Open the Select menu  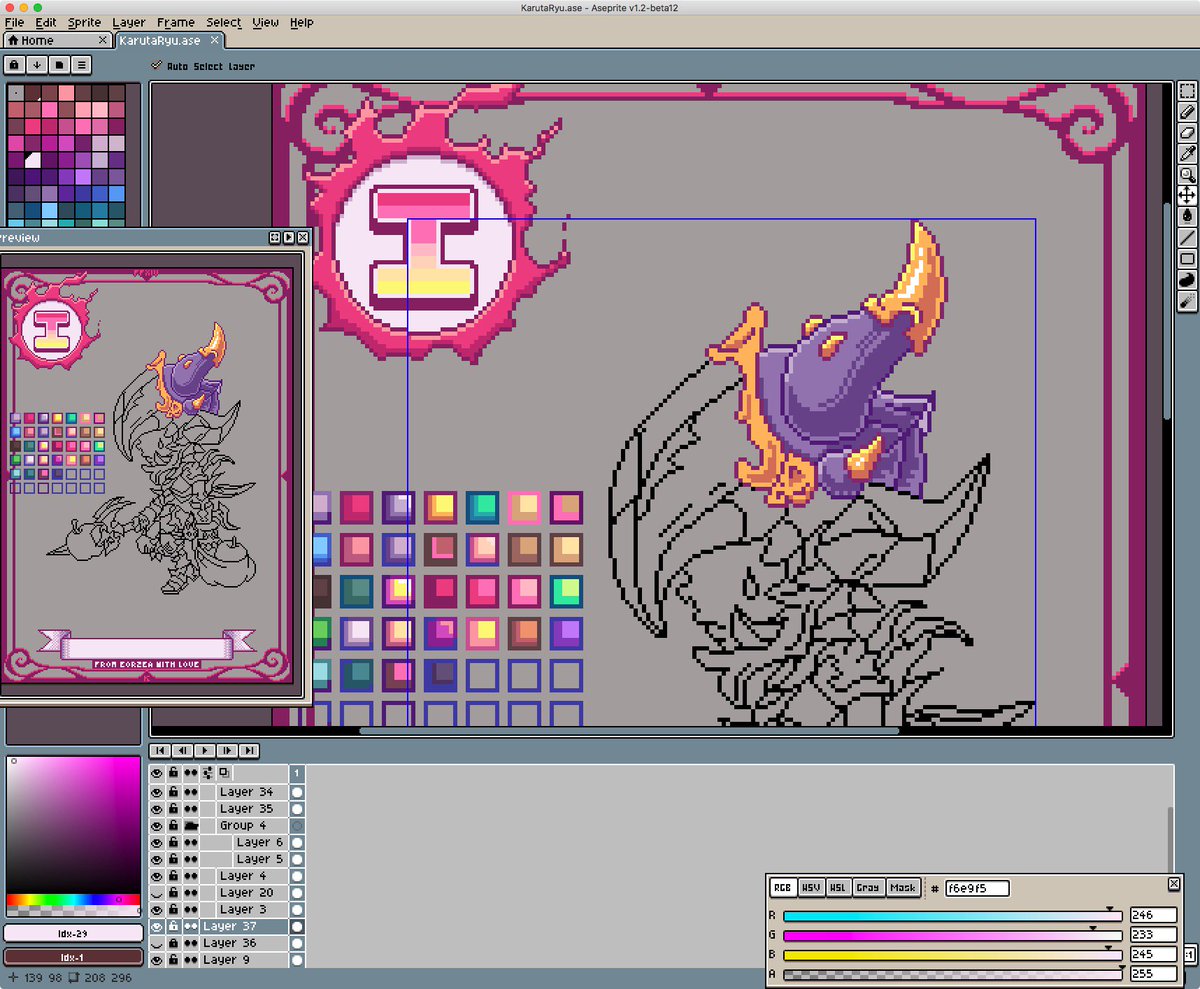[x=224, y=22]
